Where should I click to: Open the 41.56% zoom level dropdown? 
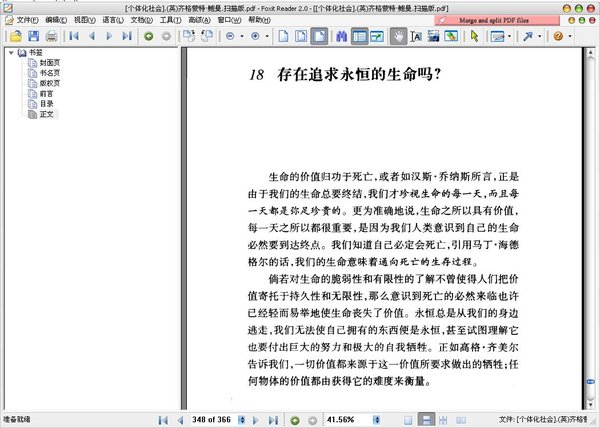pos(377,420)
